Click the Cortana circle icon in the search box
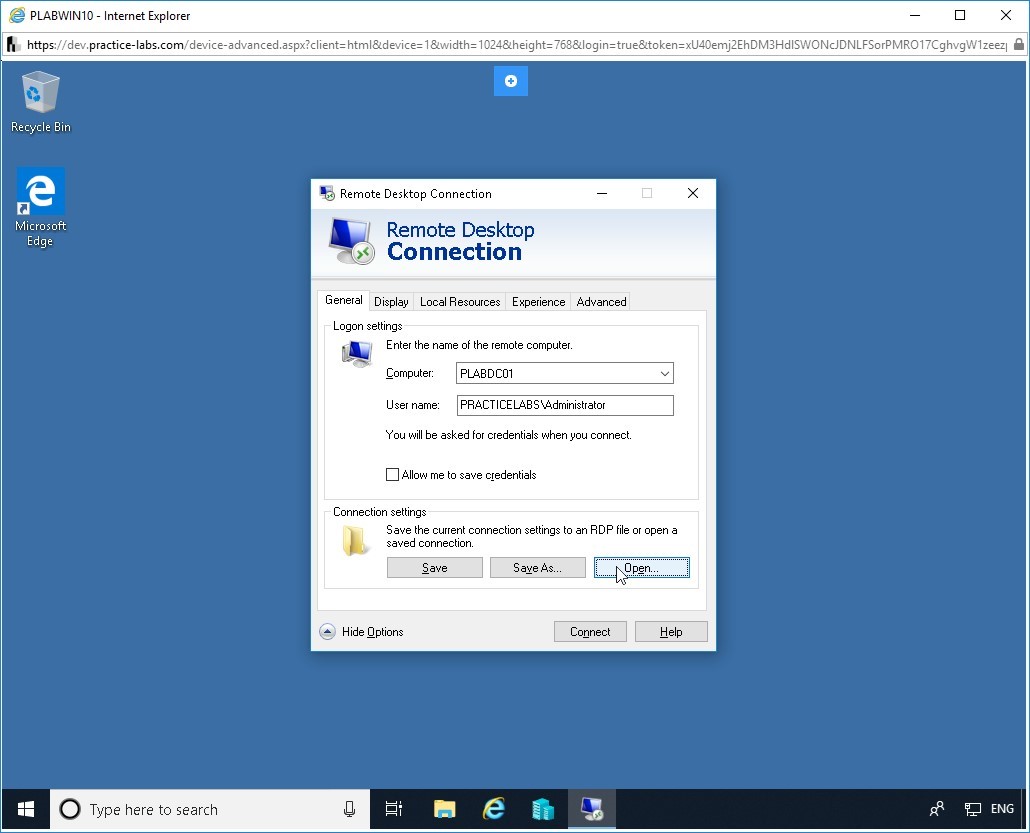 pos(70,809)
